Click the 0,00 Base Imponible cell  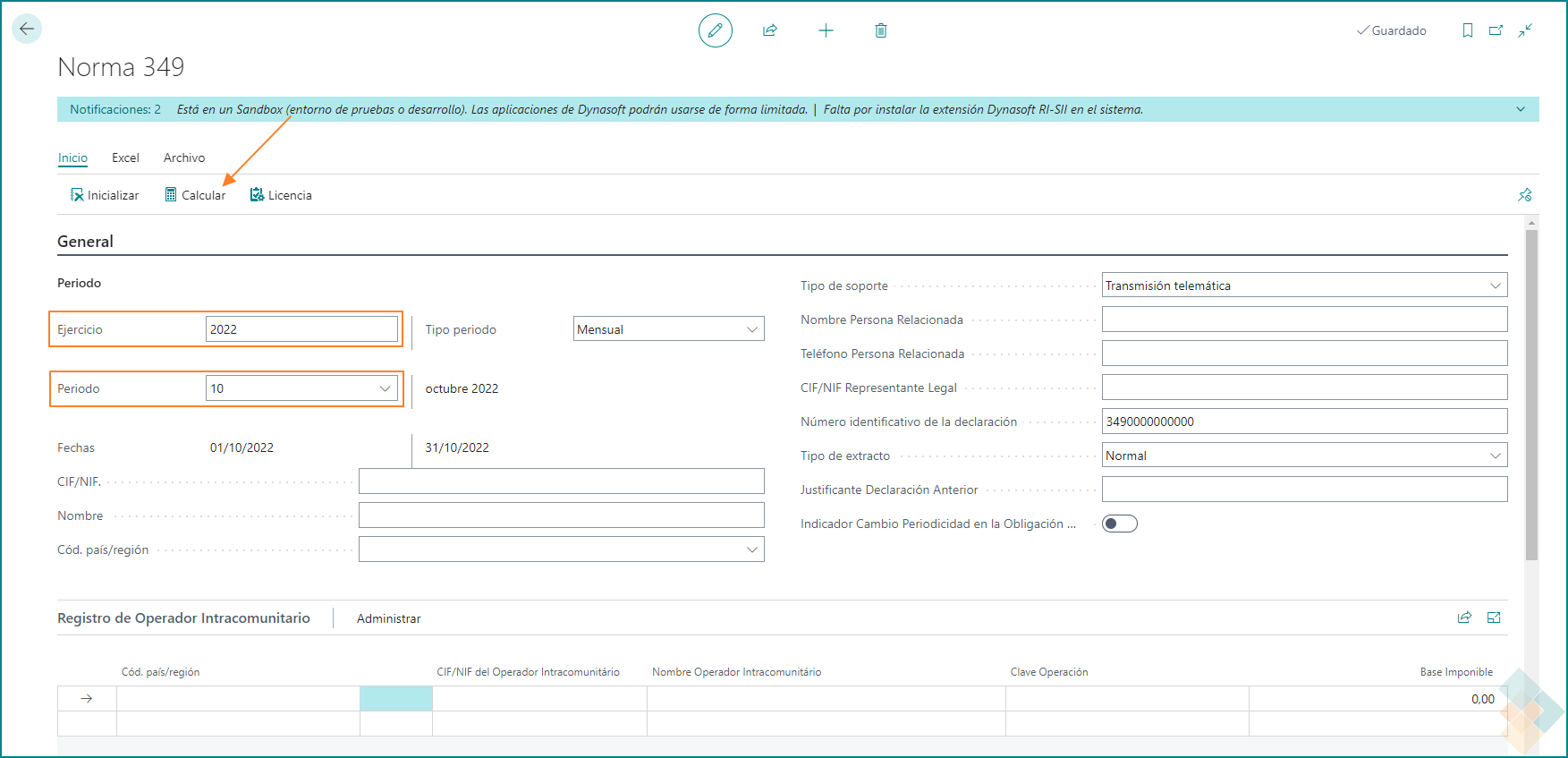[1377, 699]
